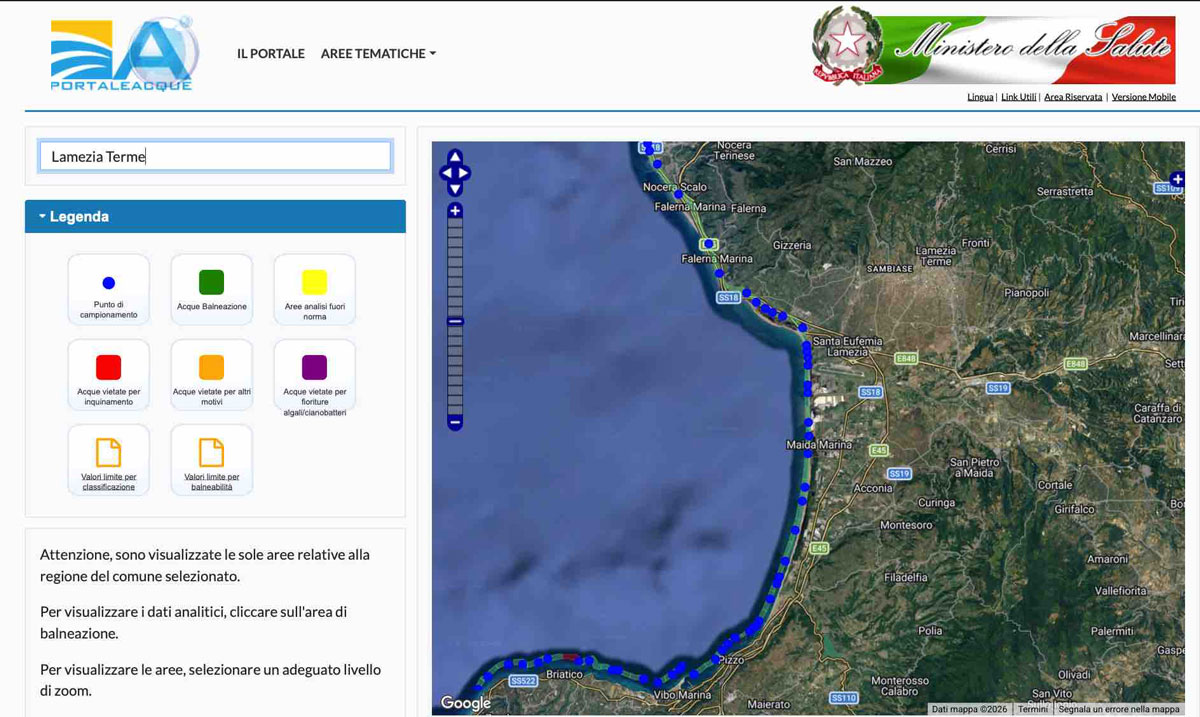Click the Briatico map label
1200x717 pixels.
tap(565, 674)
